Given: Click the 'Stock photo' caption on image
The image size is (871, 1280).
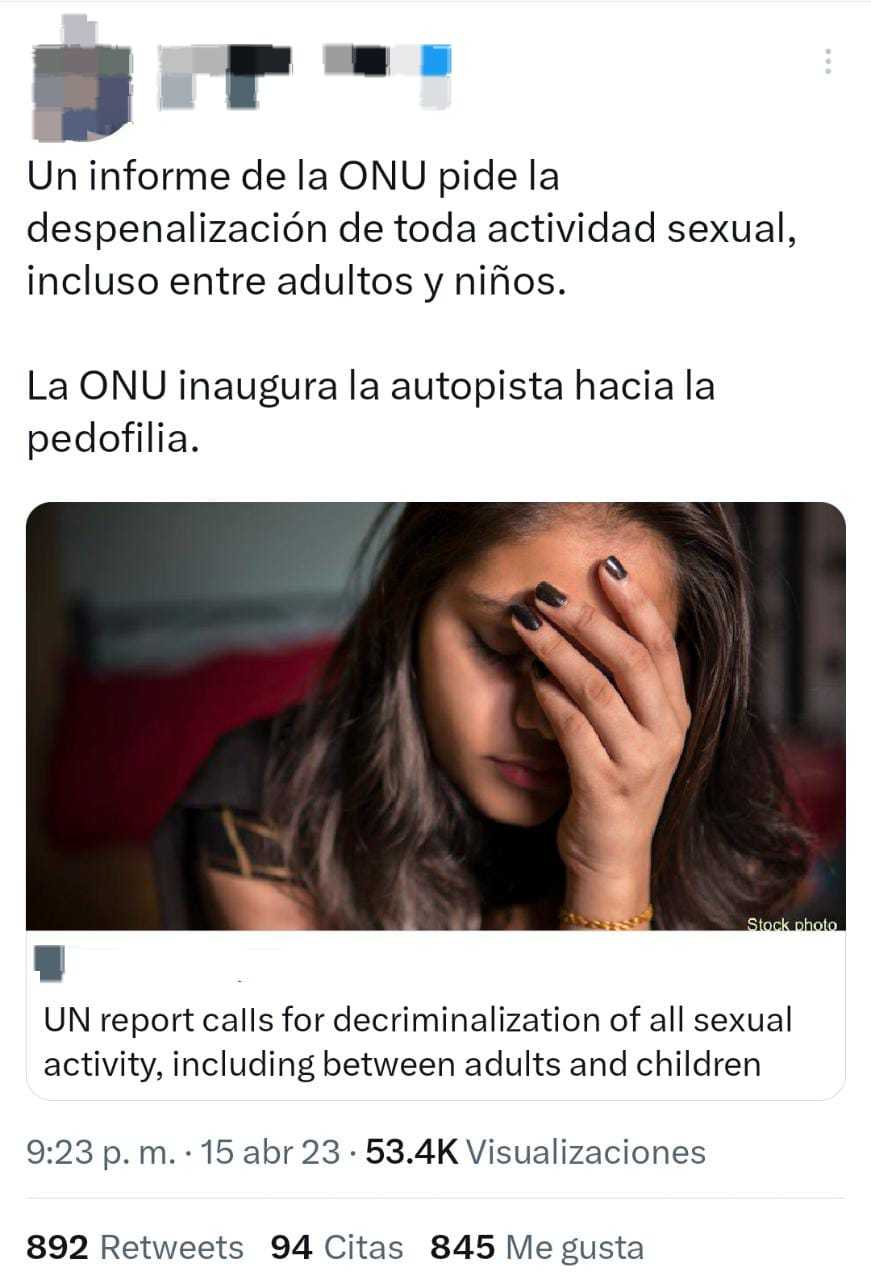Looking at the screenshot, I should (791, 924).
